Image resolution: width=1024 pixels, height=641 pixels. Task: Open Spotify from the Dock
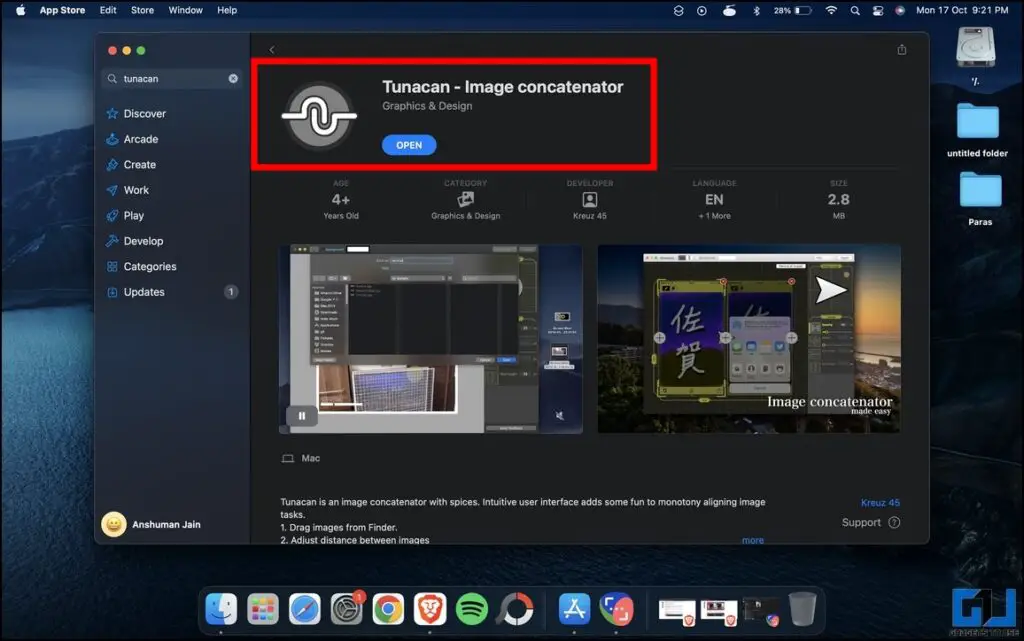point(470,607)
